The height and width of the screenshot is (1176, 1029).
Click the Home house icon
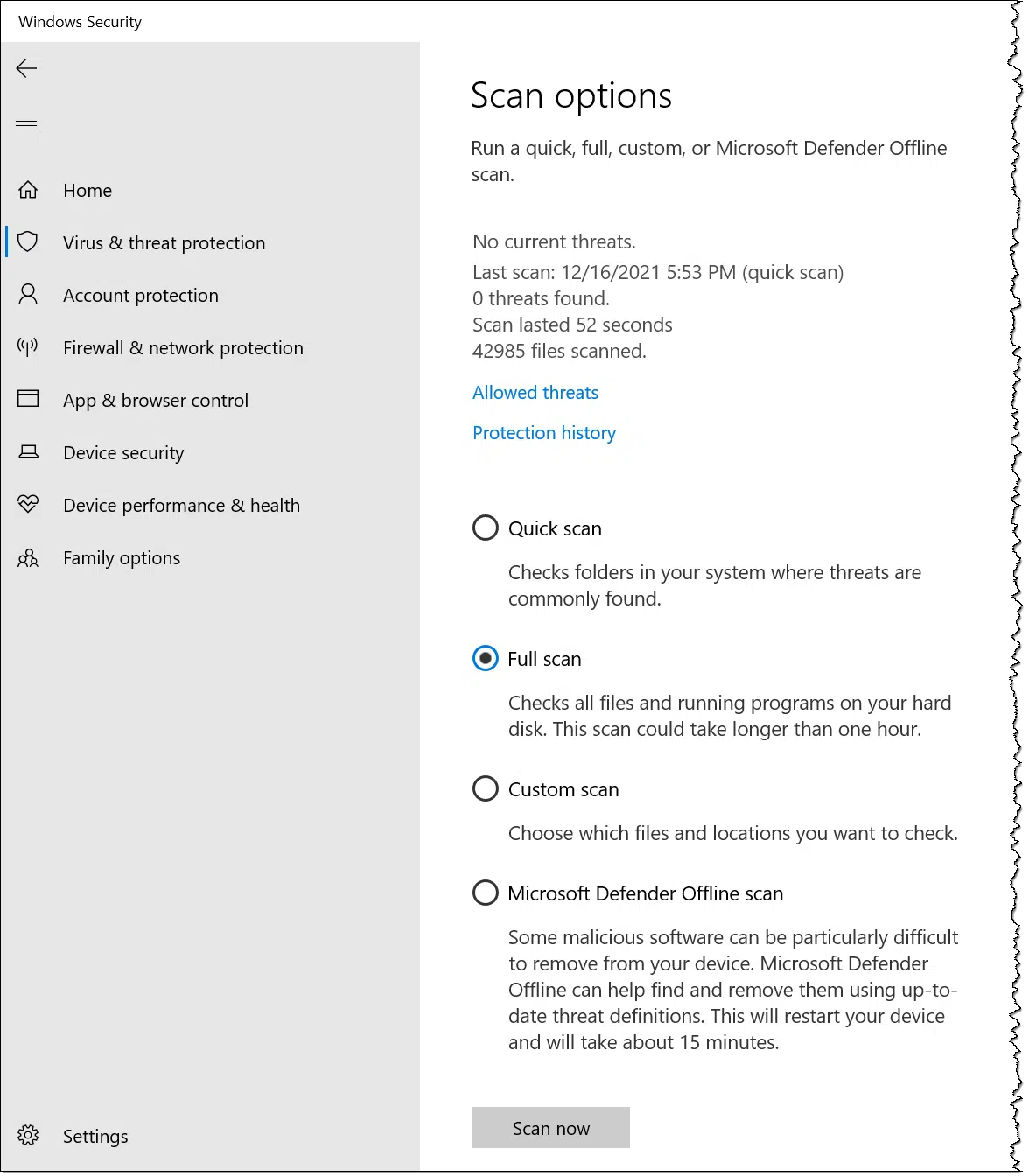pyautogui.click(x=28, y=190)
